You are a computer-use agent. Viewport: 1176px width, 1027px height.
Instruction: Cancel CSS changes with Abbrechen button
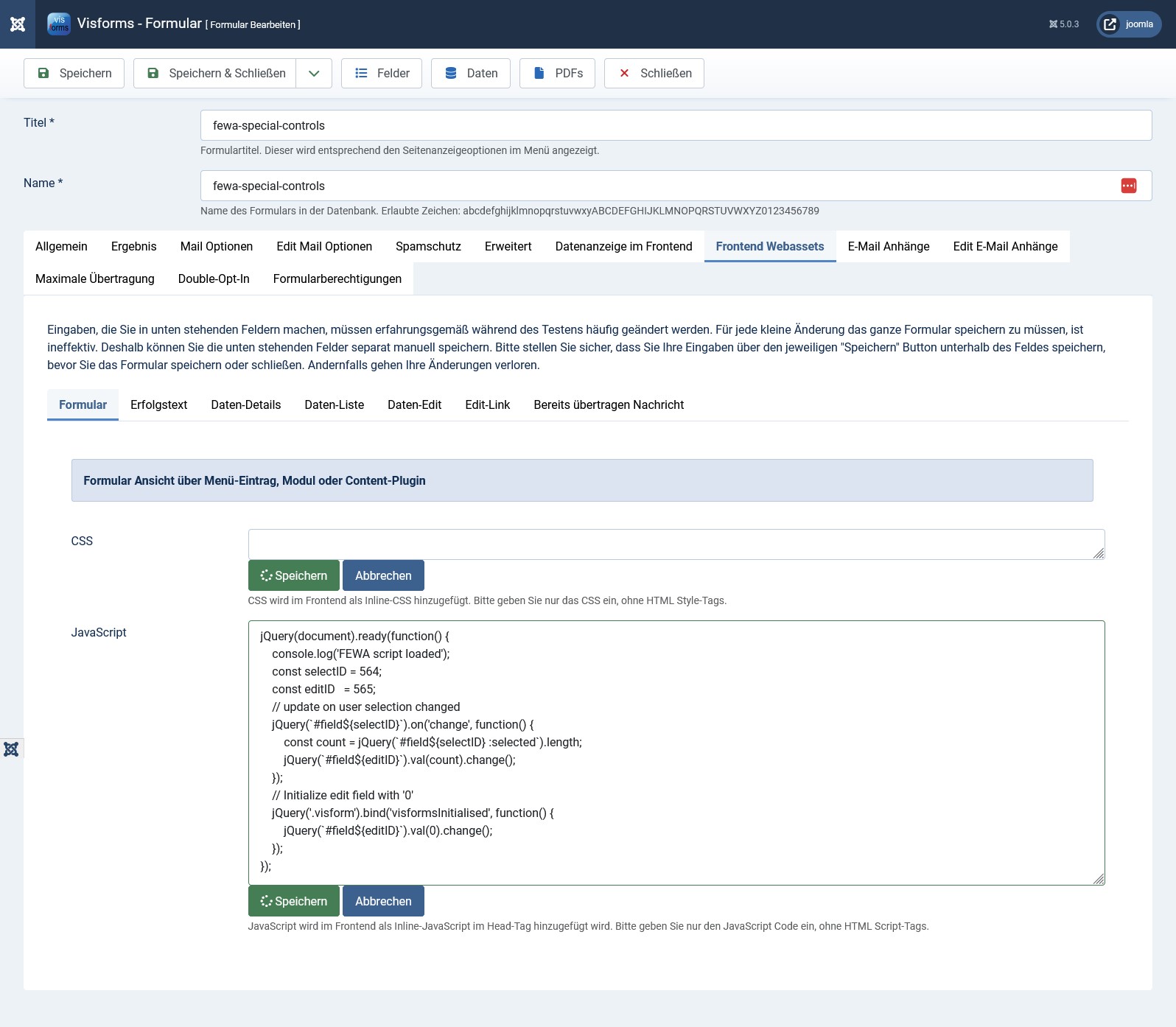pyautogui.click(x=383, y=575)
